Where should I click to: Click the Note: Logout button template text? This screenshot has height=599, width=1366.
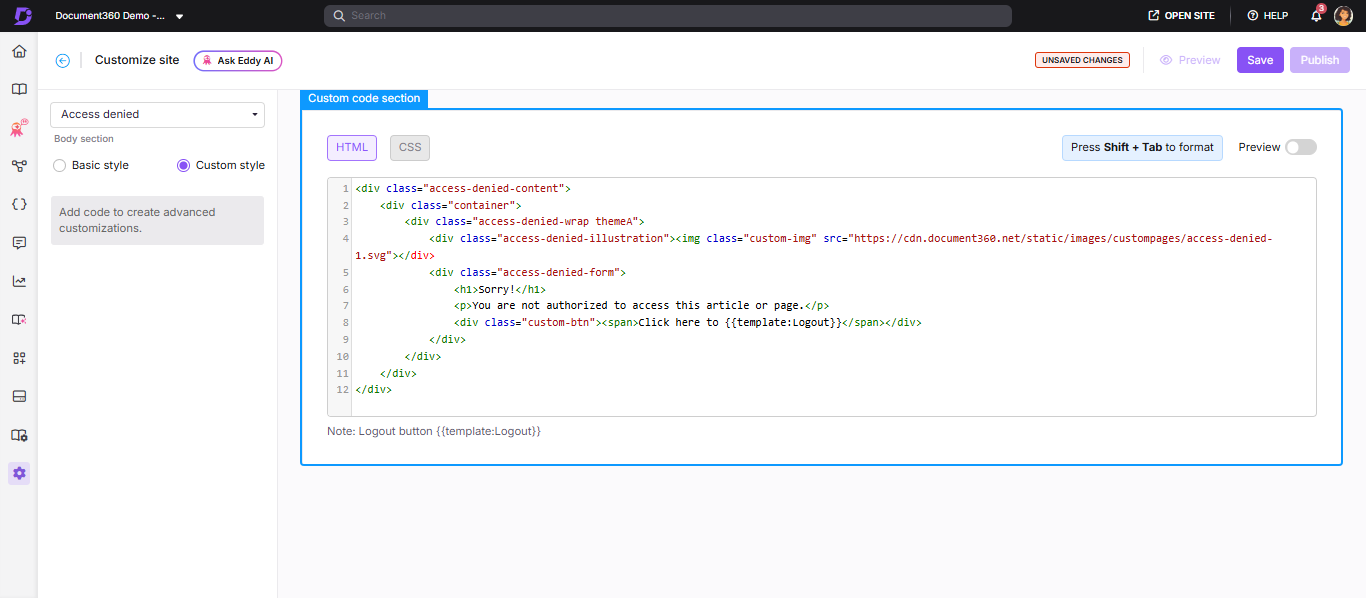(434, 431)
